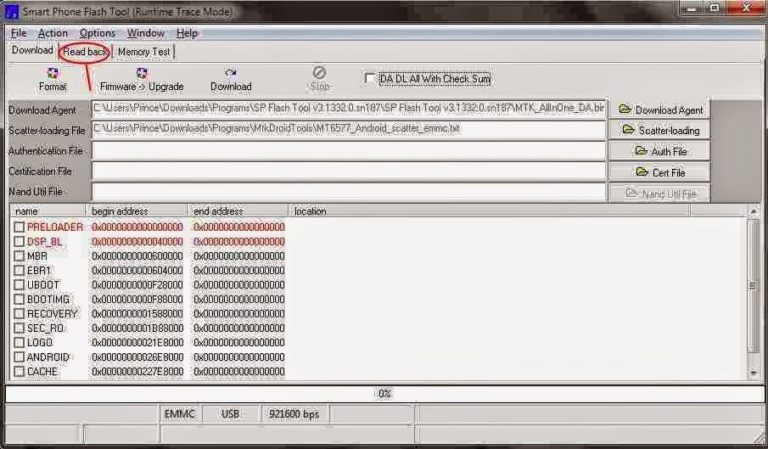Sort by the begin address column header

pos(137,211)
